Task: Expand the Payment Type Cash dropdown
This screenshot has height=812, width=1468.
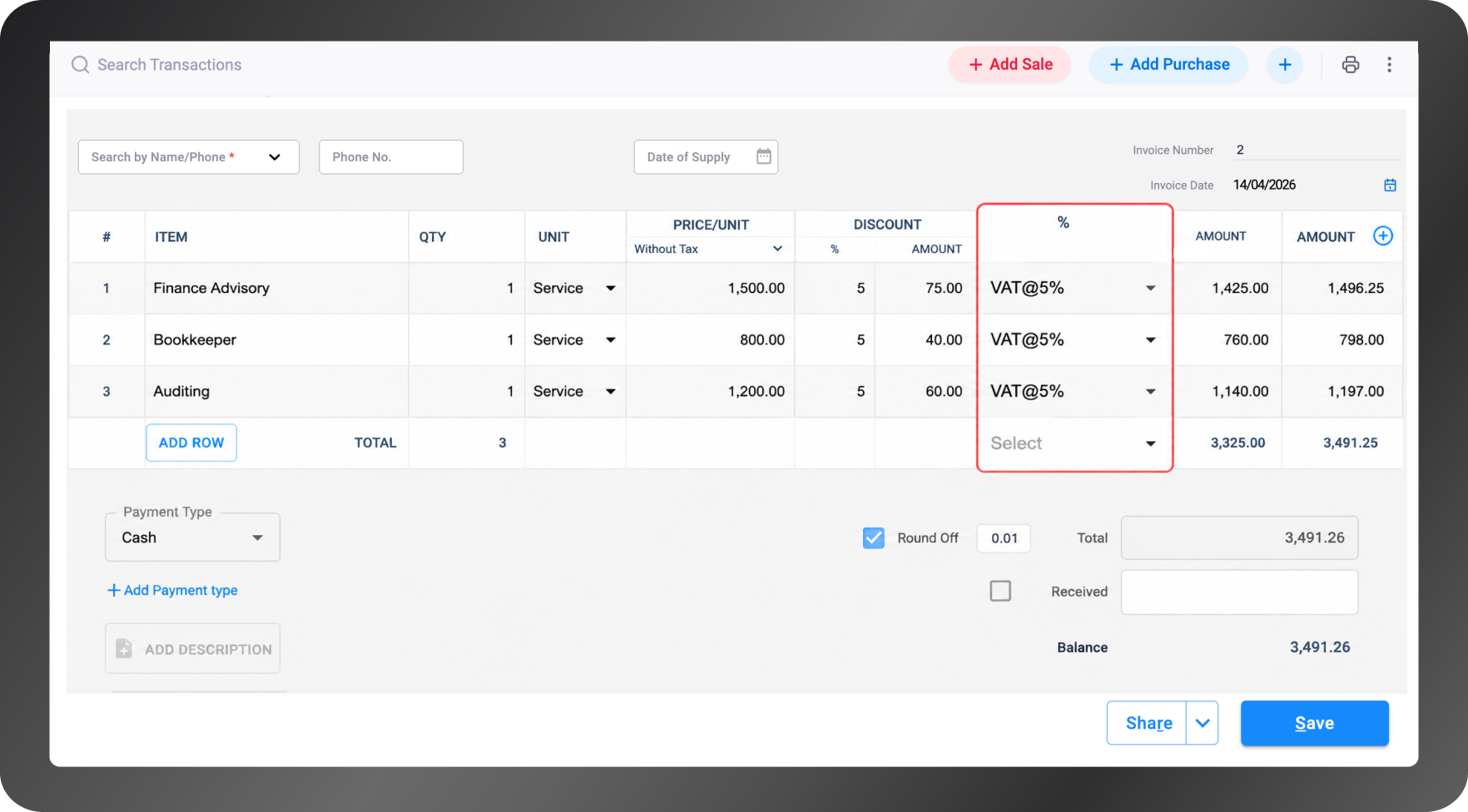Action: tap(192, 537)
